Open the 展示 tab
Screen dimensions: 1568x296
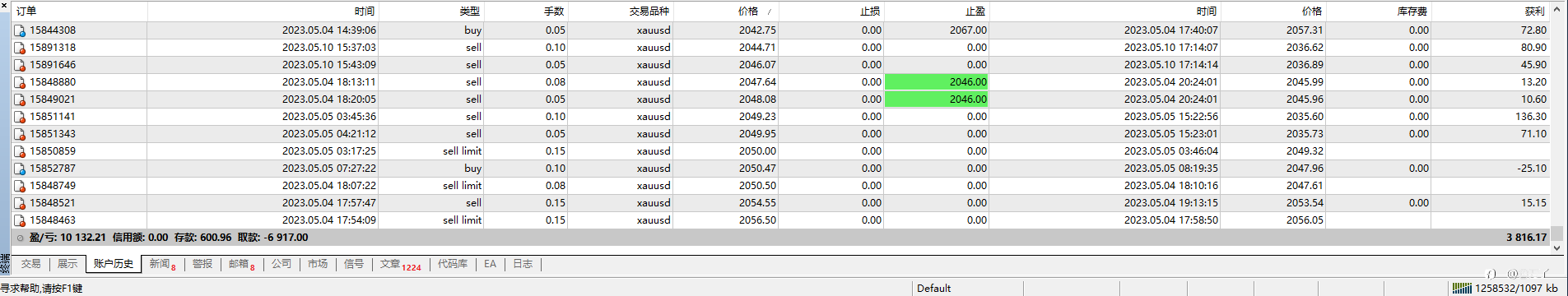click(67, 264)
